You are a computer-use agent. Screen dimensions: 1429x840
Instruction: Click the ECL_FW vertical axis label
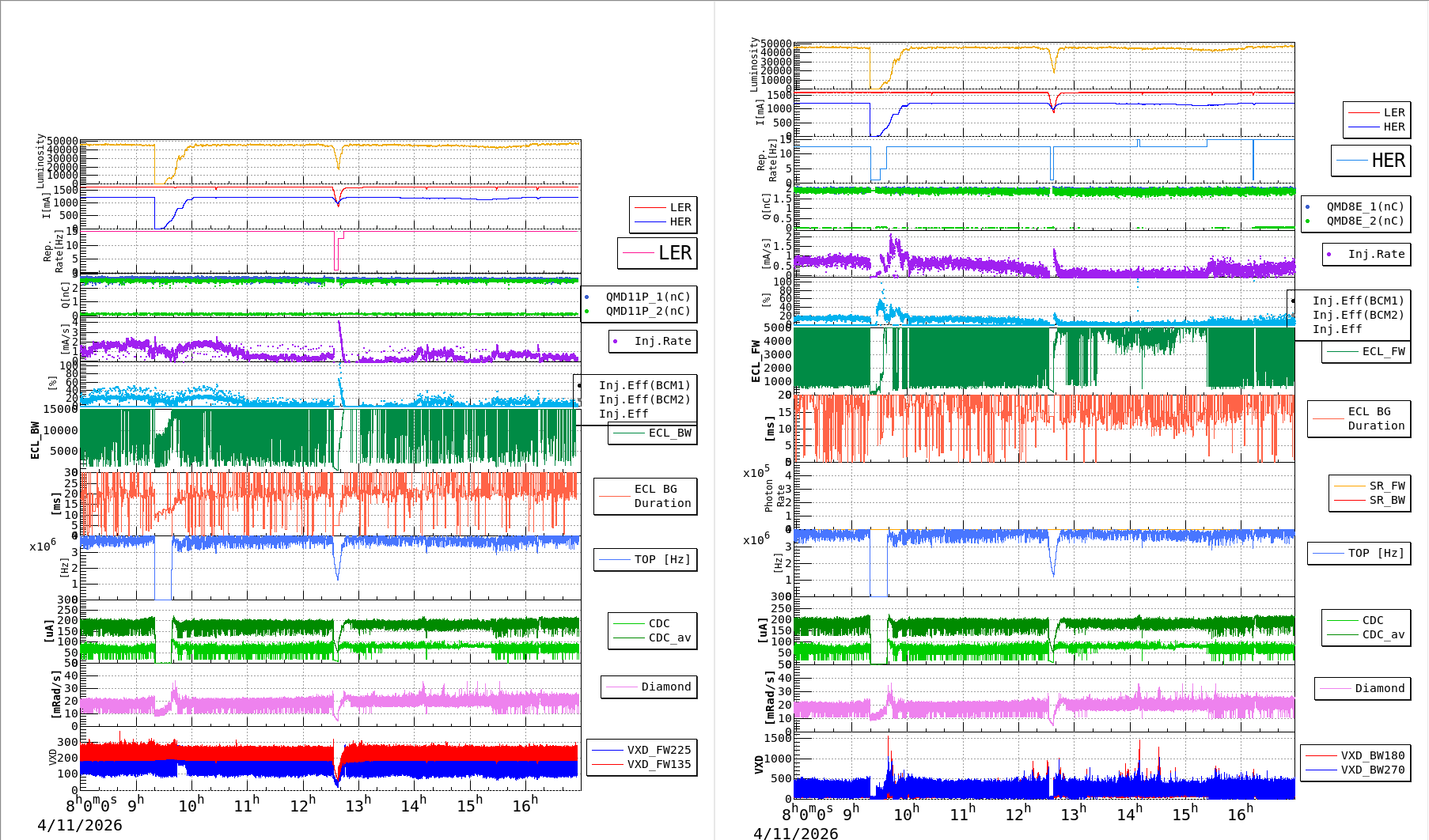pos(756,361)
